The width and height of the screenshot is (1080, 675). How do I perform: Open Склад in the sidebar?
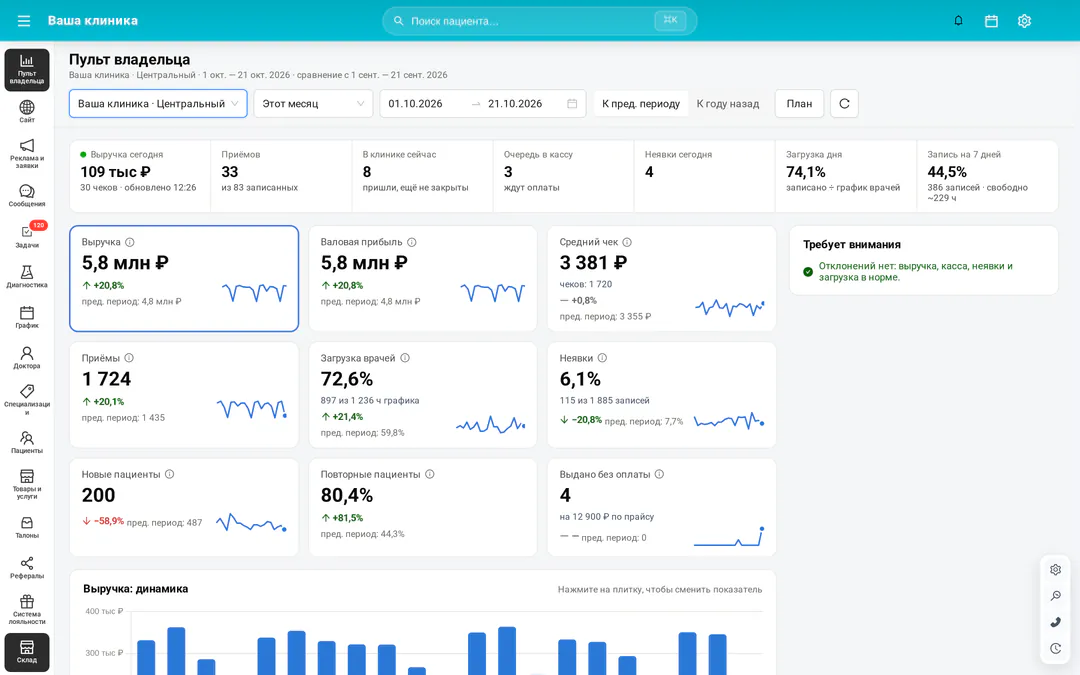[27, 652]
